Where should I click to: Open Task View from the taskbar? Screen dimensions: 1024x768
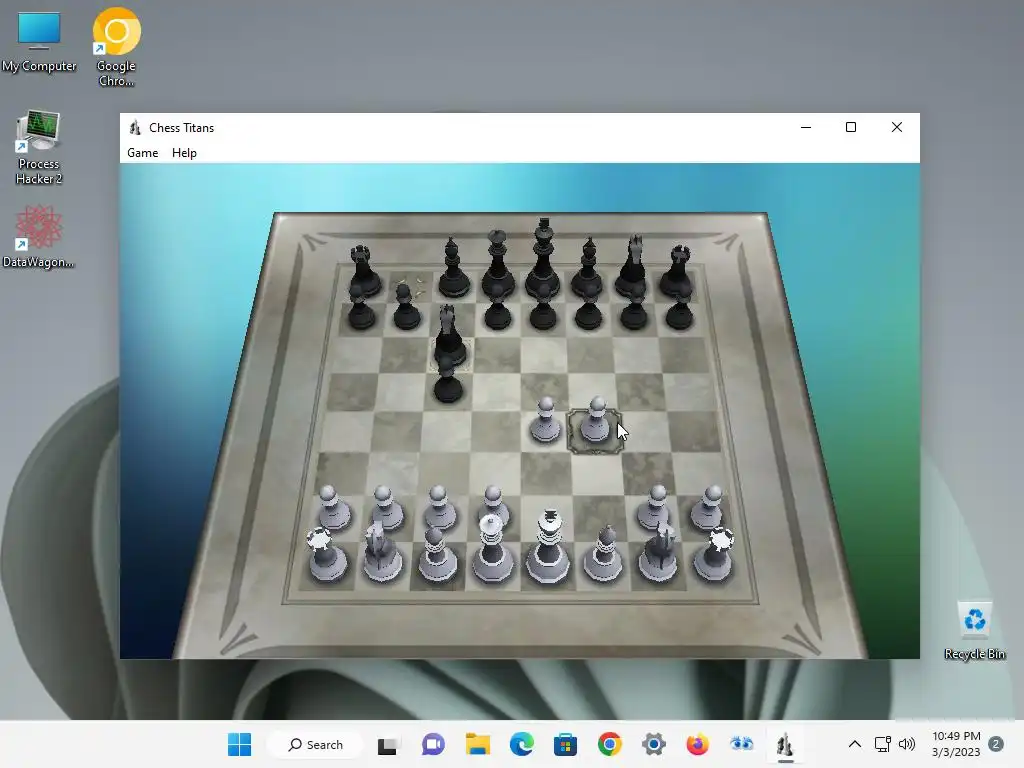click(x=387, y=744)
